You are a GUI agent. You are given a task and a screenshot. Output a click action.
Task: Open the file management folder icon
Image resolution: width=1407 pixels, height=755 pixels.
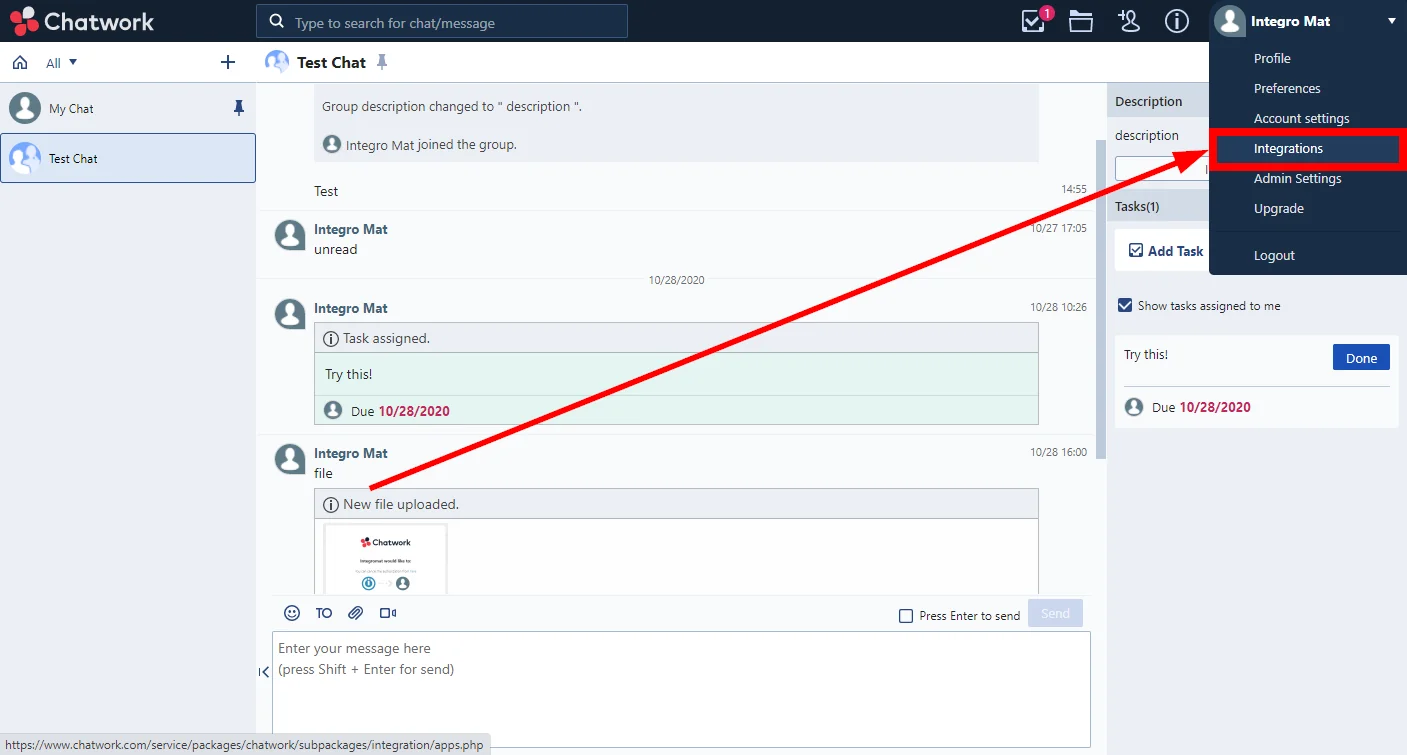pos(1081,21)
